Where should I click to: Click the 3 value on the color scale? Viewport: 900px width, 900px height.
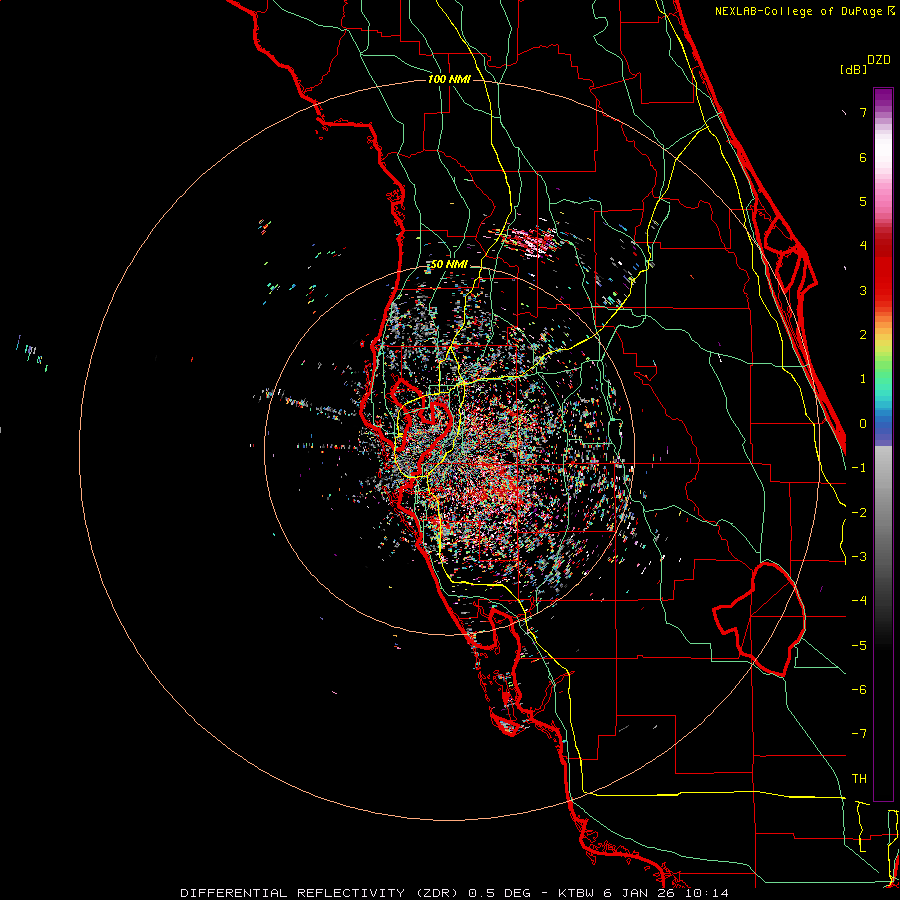(x=863, y=290)
